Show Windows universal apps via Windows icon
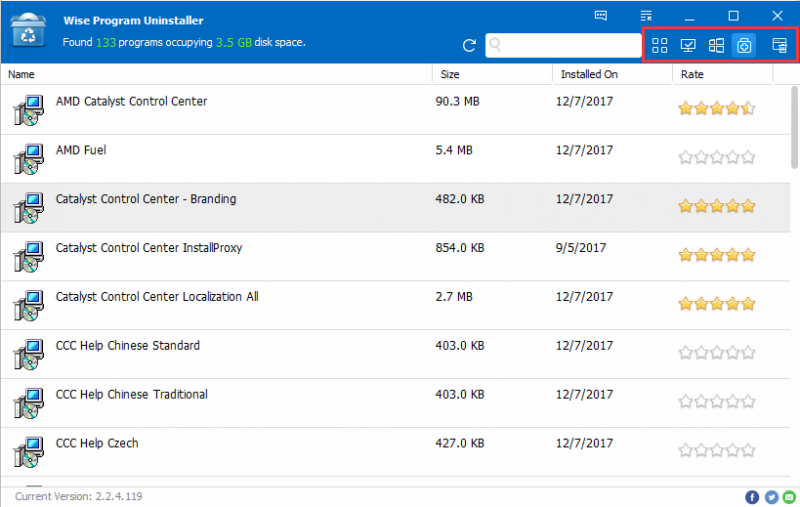This screenshot has height=507, width=800. point(716,45)
